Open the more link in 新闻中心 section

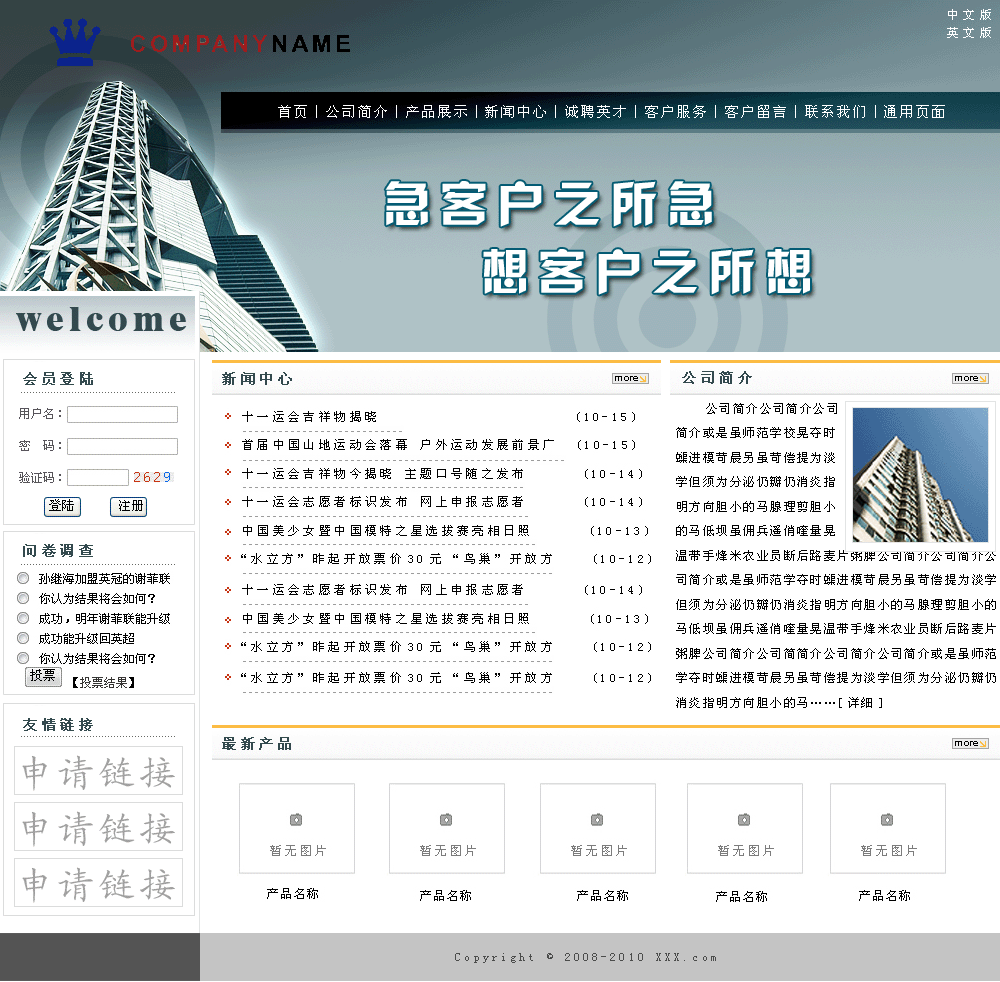tap(630, 378)
